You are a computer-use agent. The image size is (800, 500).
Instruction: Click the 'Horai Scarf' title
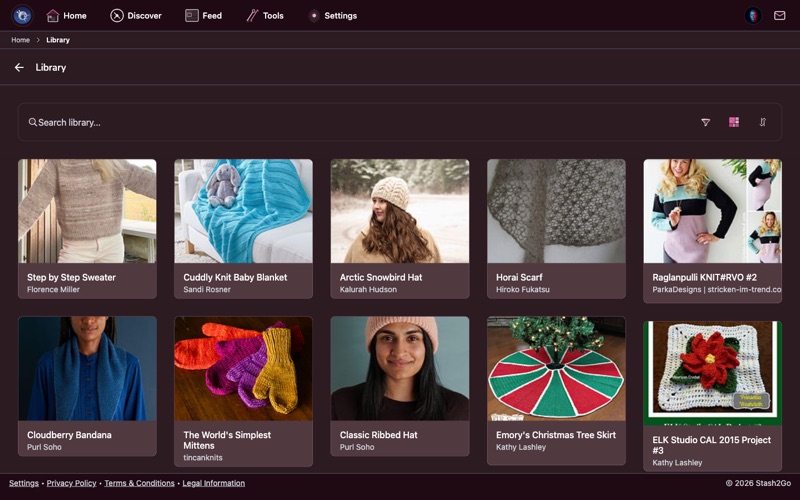pyautogui.click(x=519, y=278)
